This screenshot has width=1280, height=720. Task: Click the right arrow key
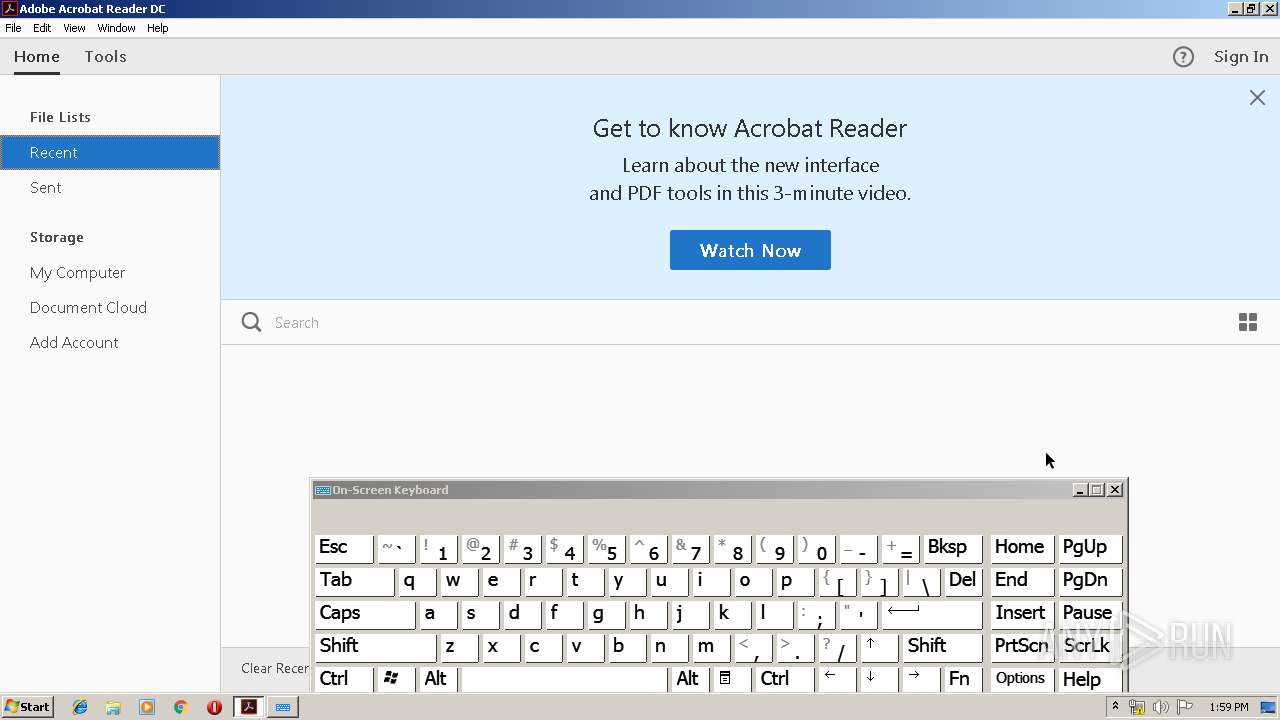(920, 679)
